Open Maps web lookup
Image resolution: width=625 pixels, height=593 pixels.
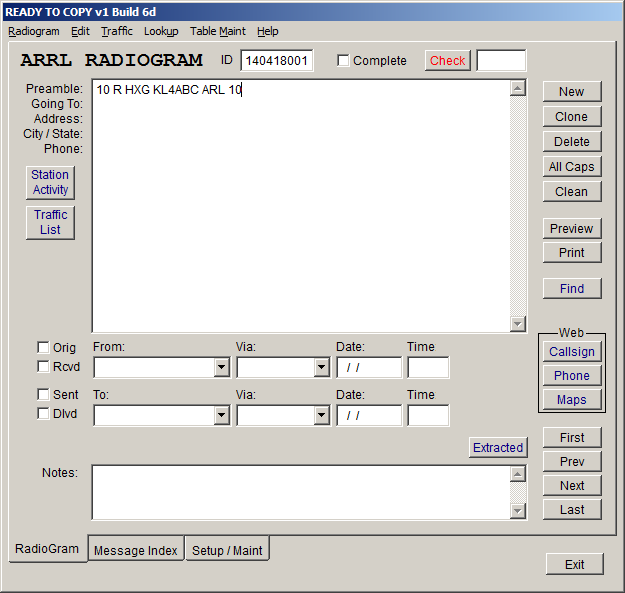pos(572,400)
